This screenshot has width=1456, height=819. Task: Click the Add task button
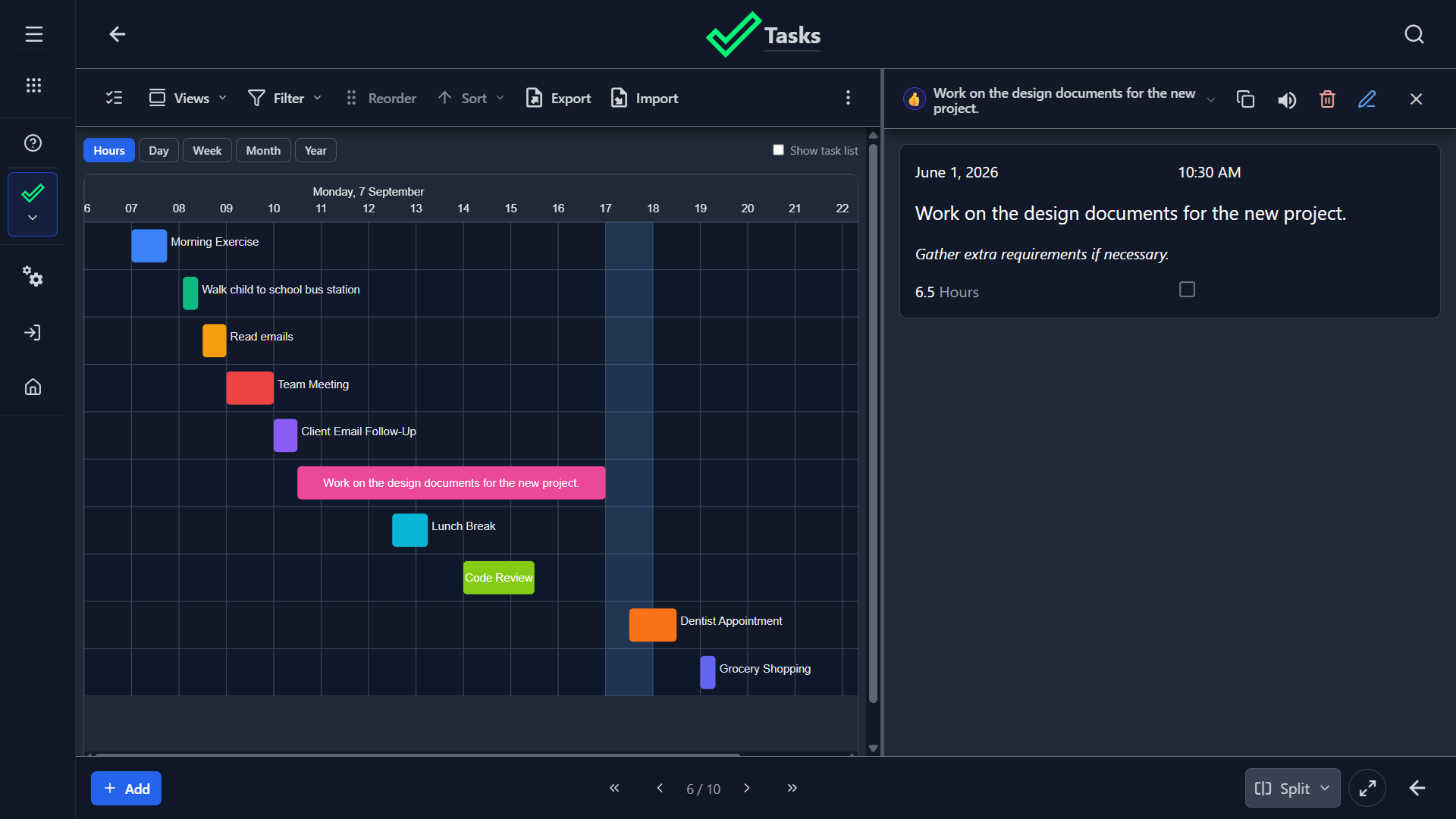coord(126,789)
